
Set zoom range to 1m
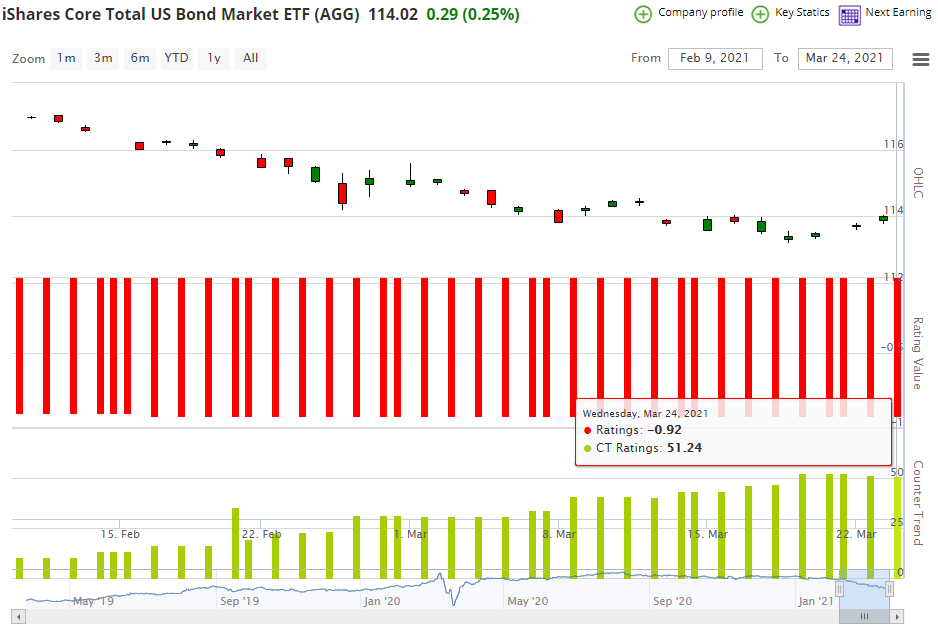point(66,58)
